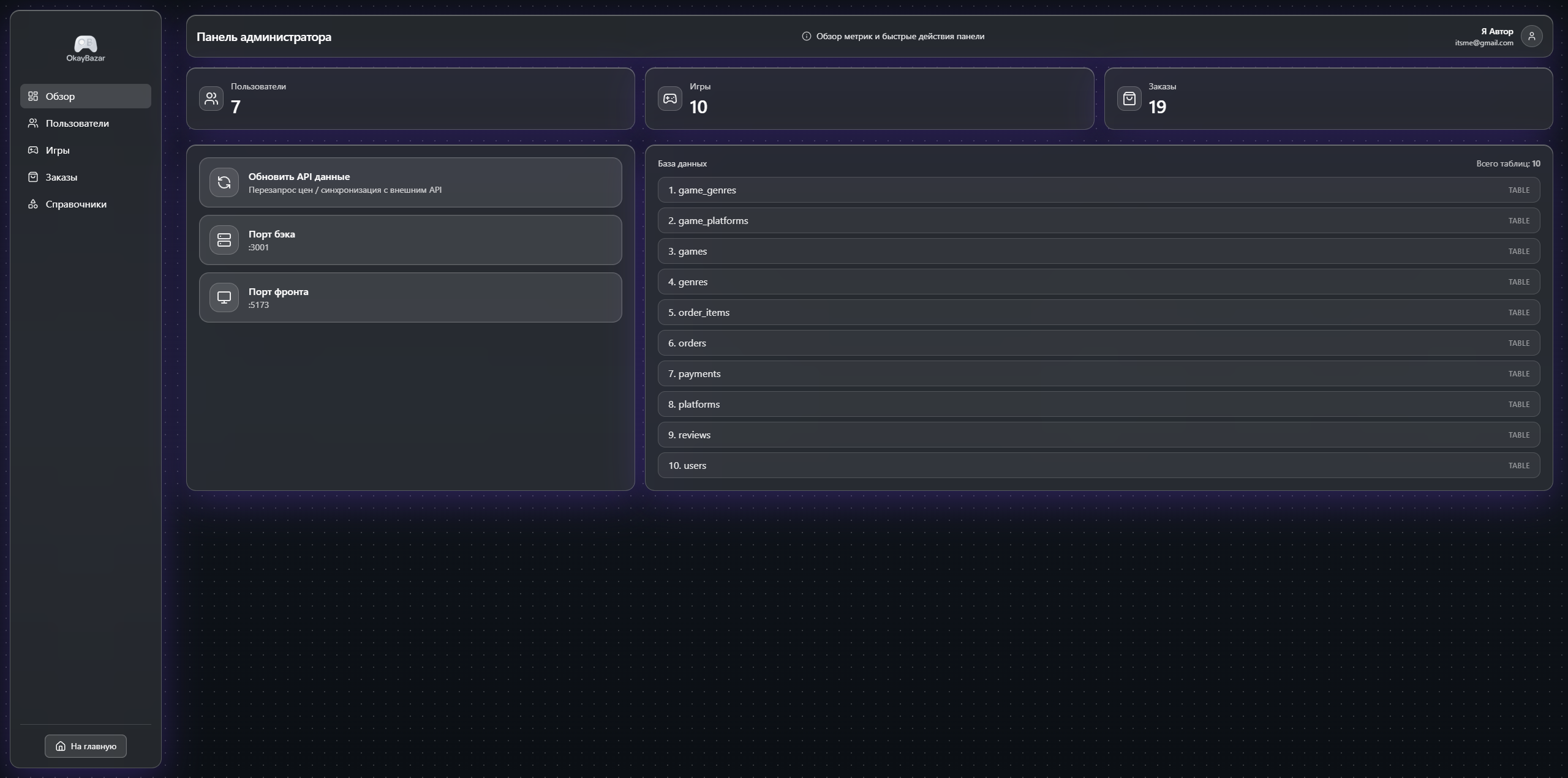Click the user avatar icon in header
The height and width of the screenshot is (778, 1568).
tap(1531, 36)
